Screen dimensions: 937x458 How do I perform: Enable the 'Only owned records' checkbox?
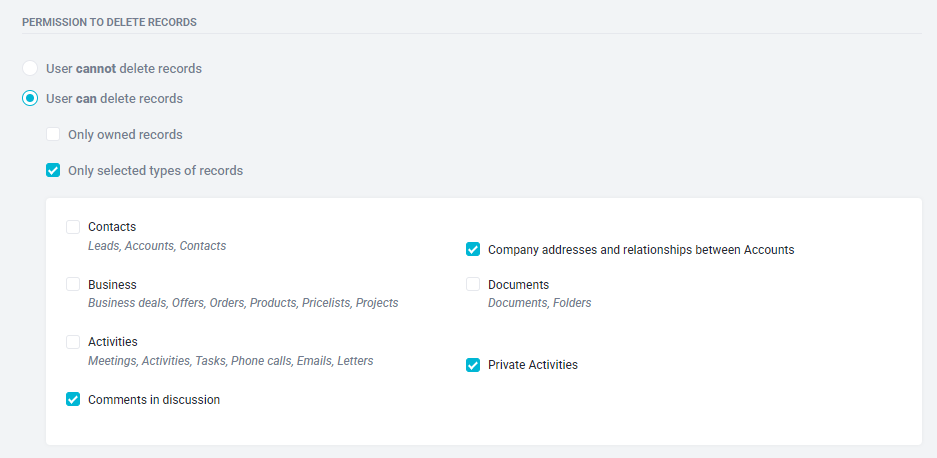pyautogui.click(x=53, y=135)
